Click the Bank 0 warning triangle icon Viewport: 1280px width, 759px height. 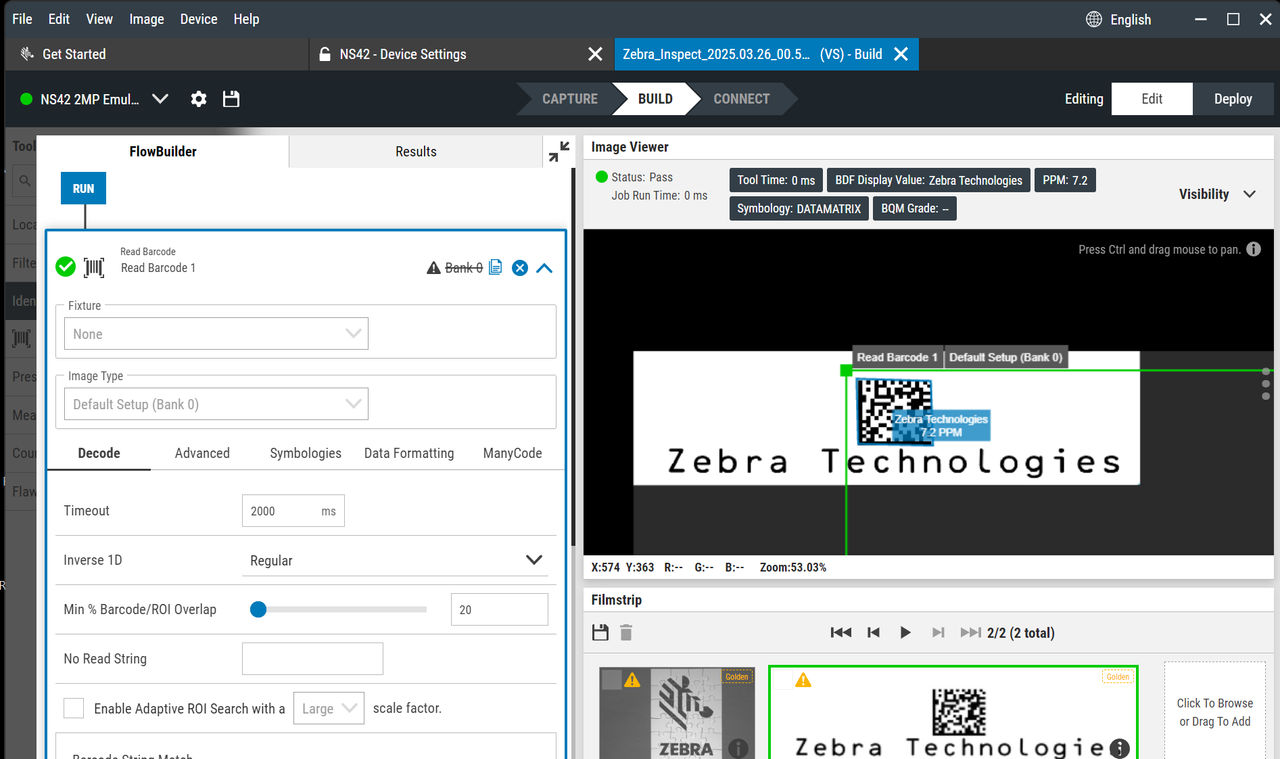tap(433, 268)
